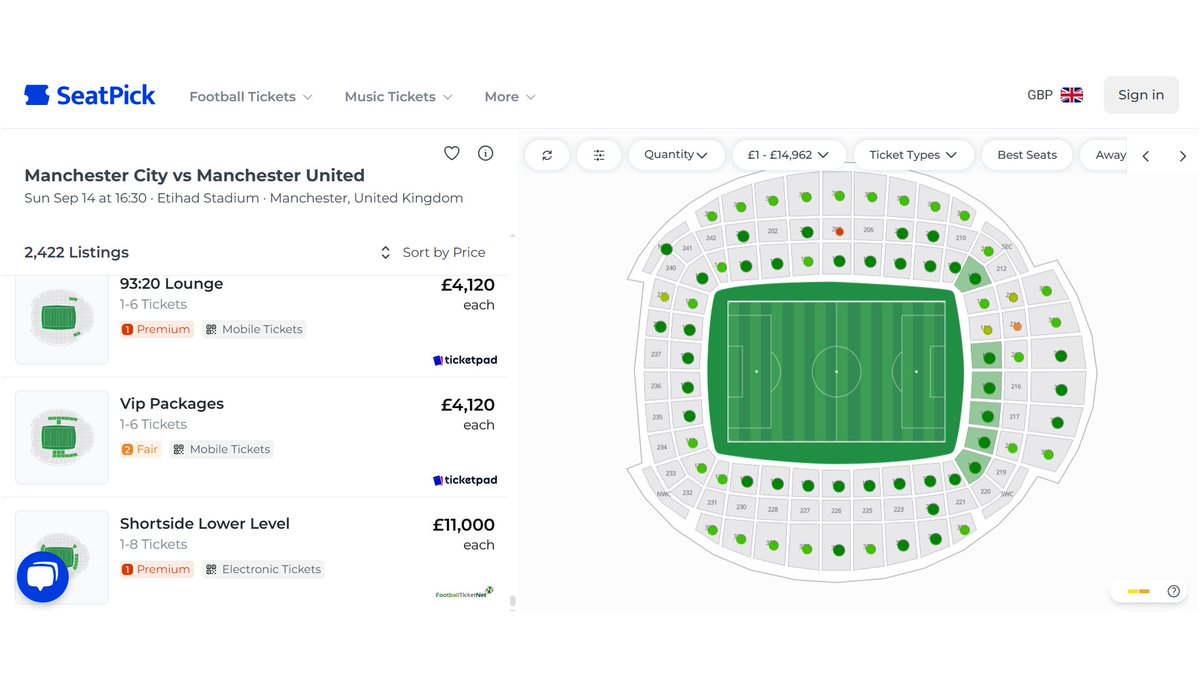Select the Shortside Lower Level listing thumbnail
The image size is (1200, 675).
click(62, 557)
